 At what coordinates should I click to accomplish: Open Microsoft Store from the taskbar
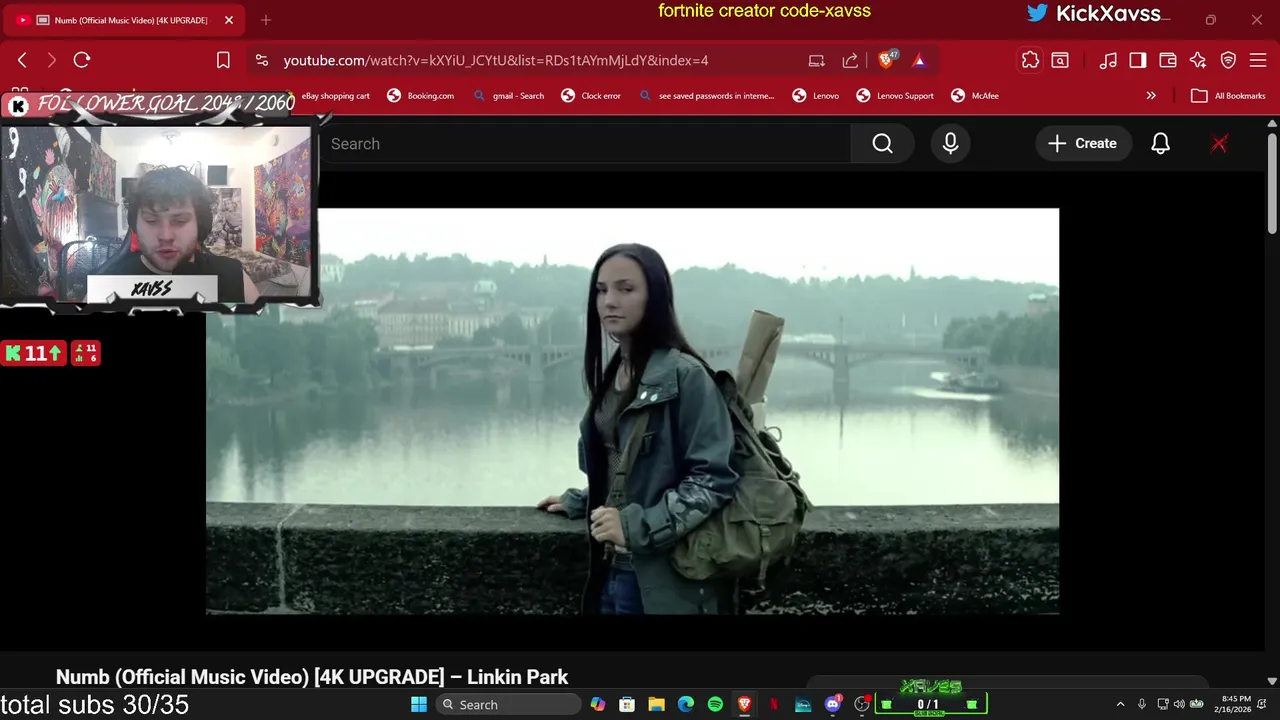click(627, 705)
